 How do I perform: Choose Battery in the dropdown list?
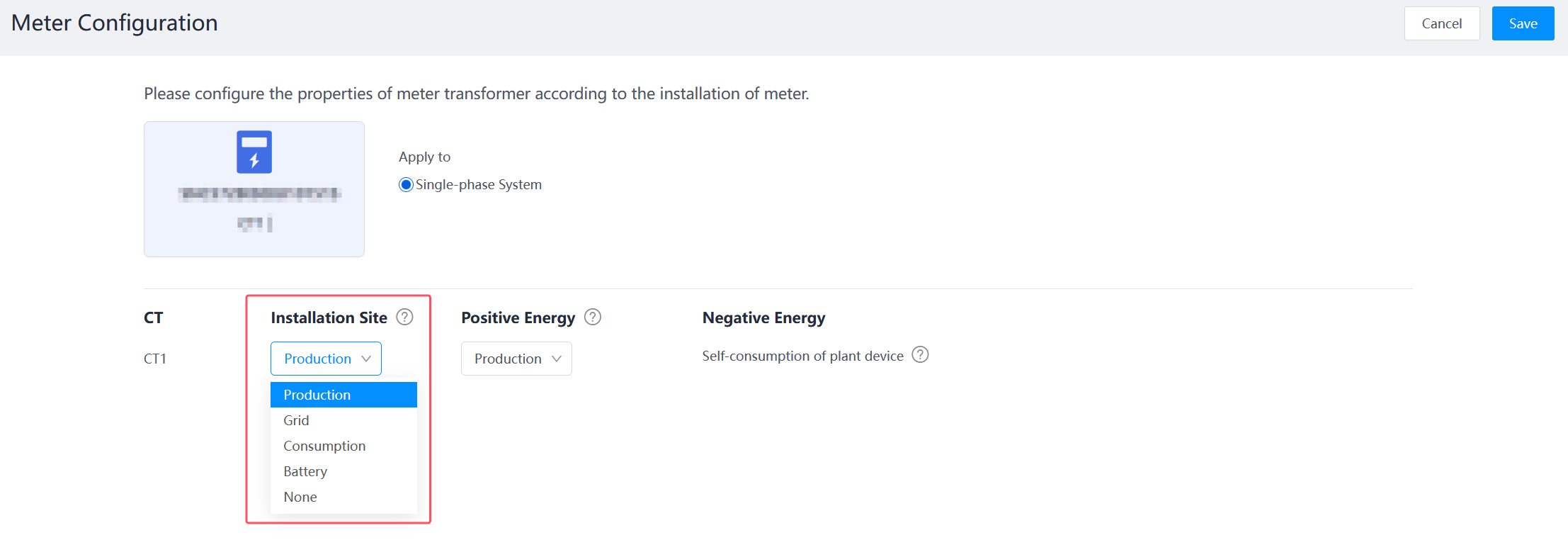pos(305,471)
